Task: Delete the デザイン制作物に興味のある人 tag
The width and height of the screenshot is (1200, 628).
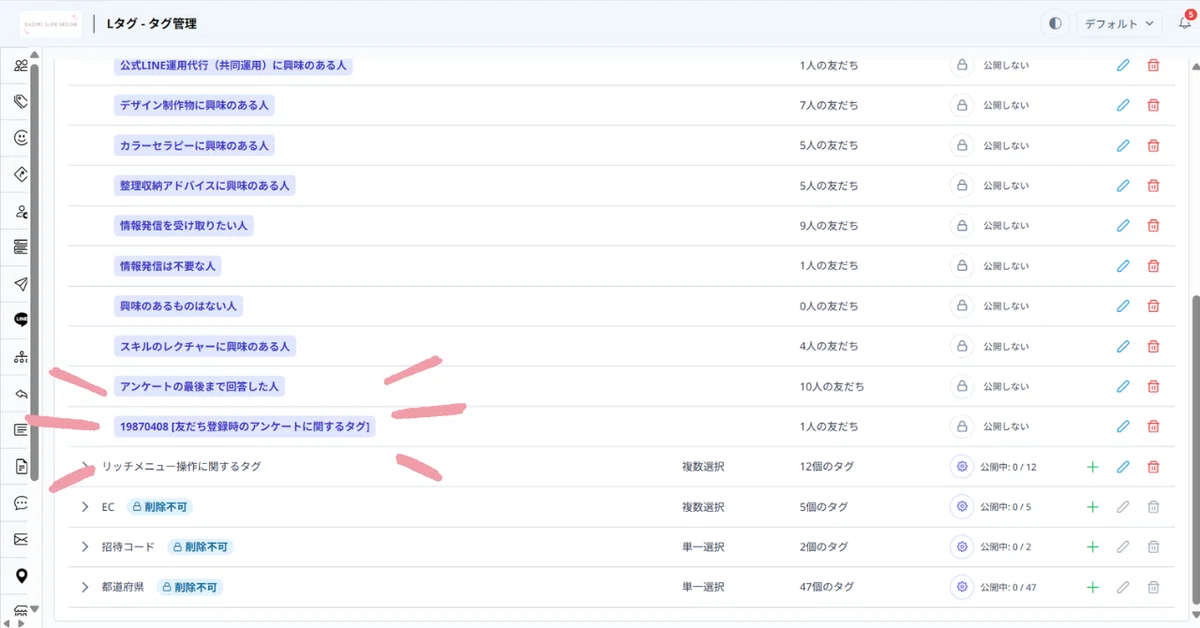Action: click(x=1153, y=105)
